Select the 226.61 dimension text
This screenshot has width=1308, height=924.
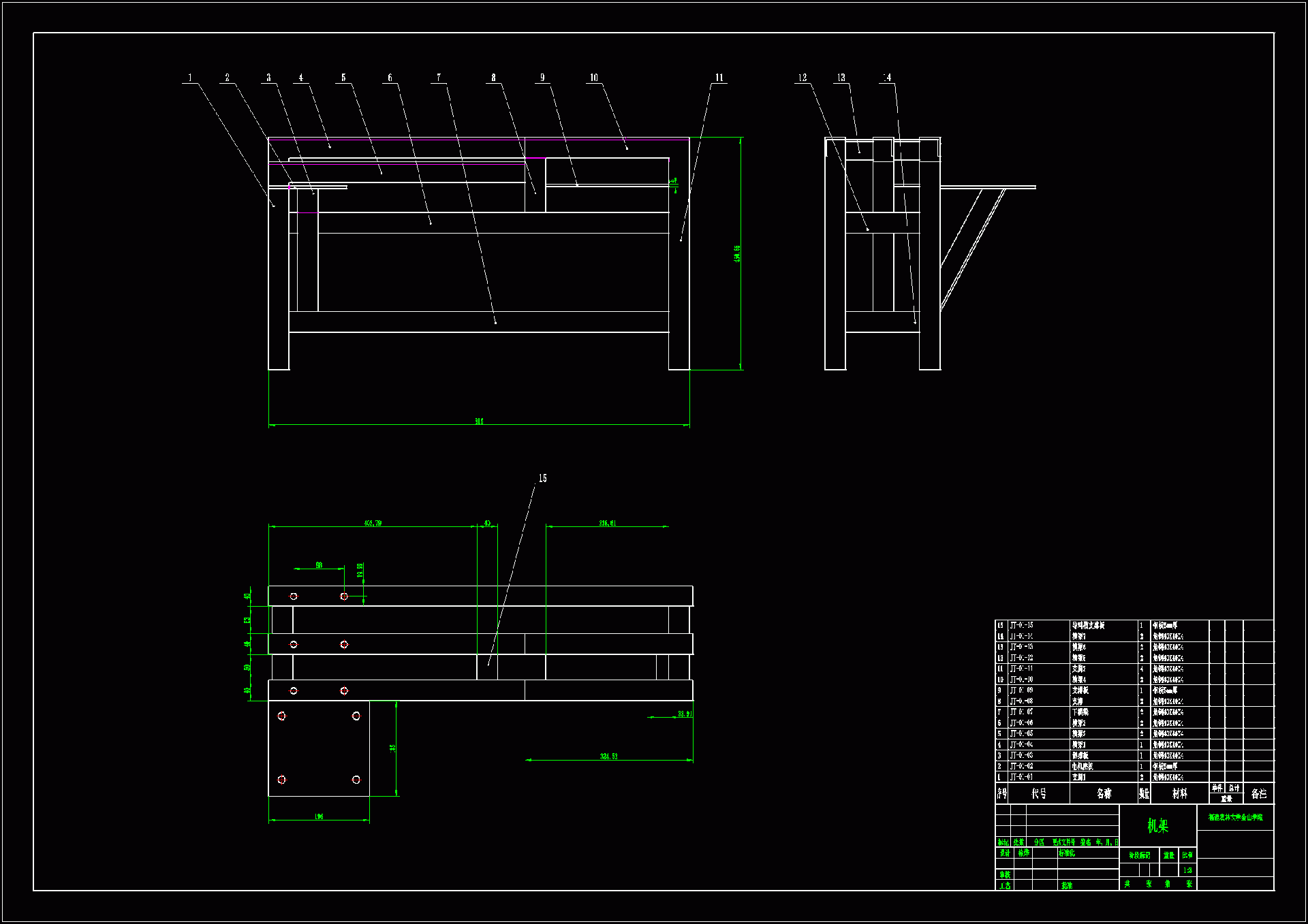[608, 523]
